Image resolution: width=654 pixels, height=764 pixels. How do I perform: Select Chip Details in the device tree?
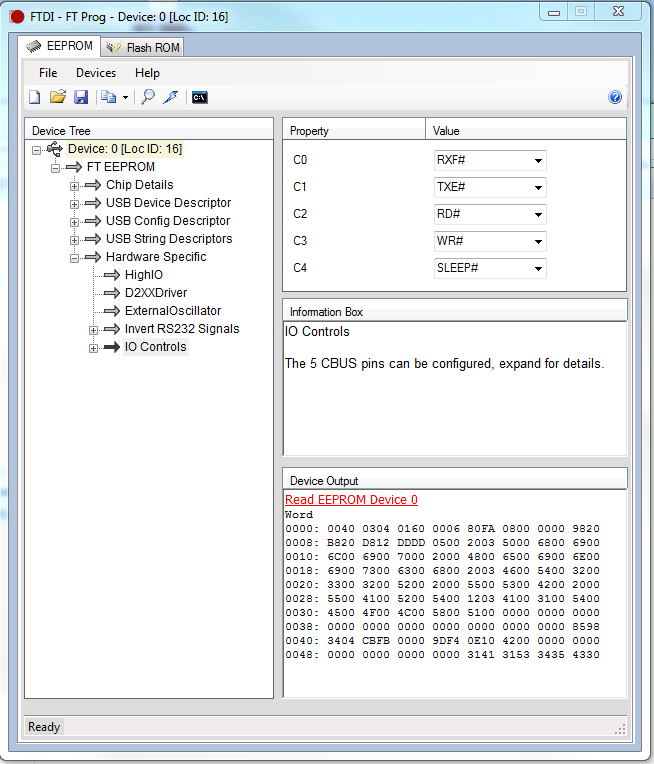coord(140,185)
